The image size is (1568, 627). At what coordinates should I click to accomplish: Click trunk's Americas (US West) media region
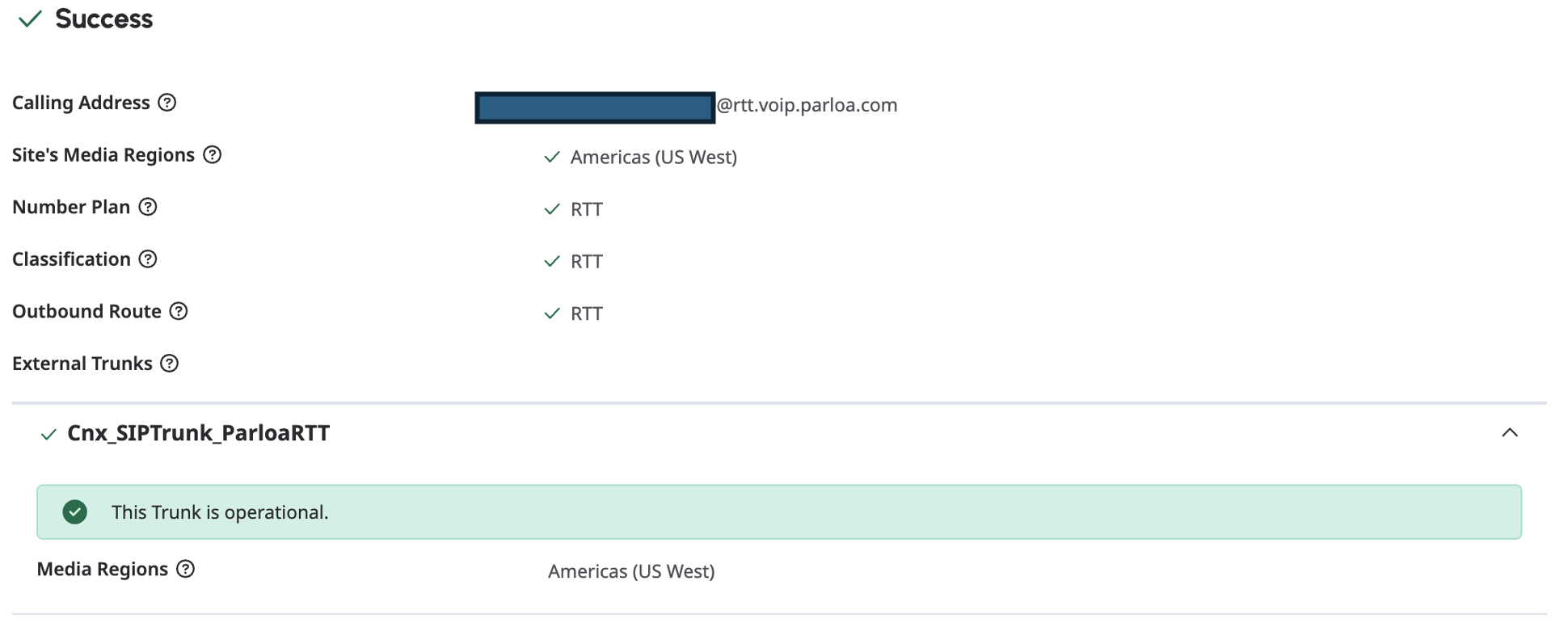click(x=631, y=571)
